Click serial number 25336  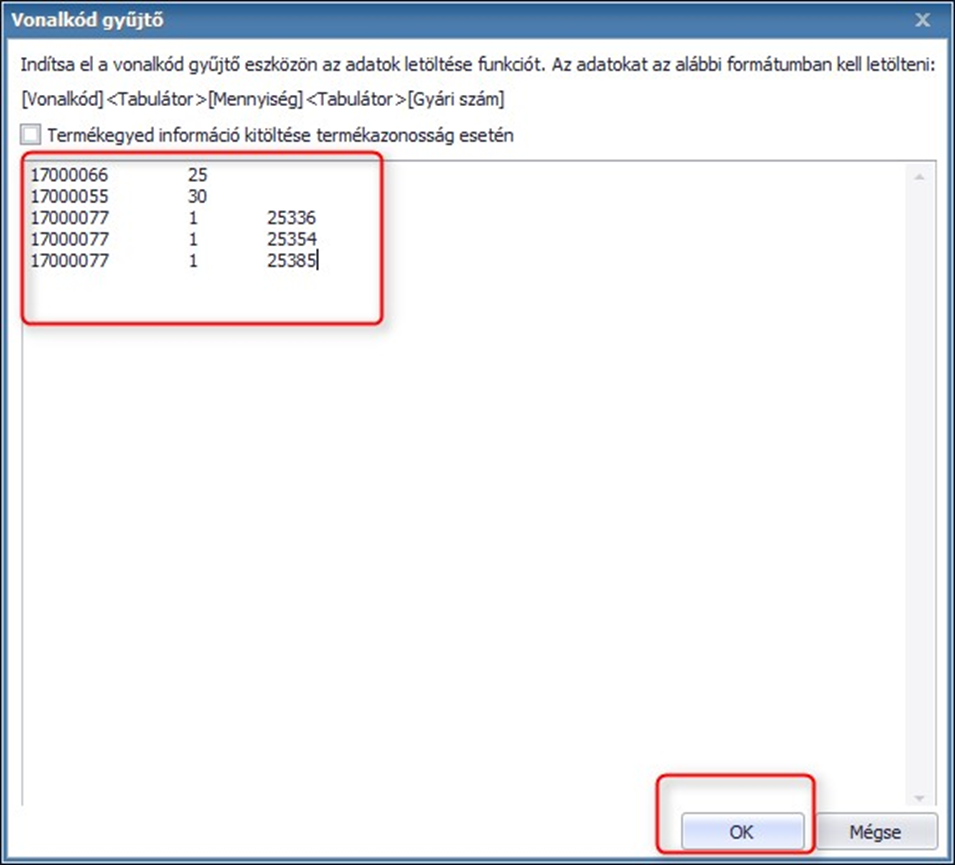tap(291, 217)
